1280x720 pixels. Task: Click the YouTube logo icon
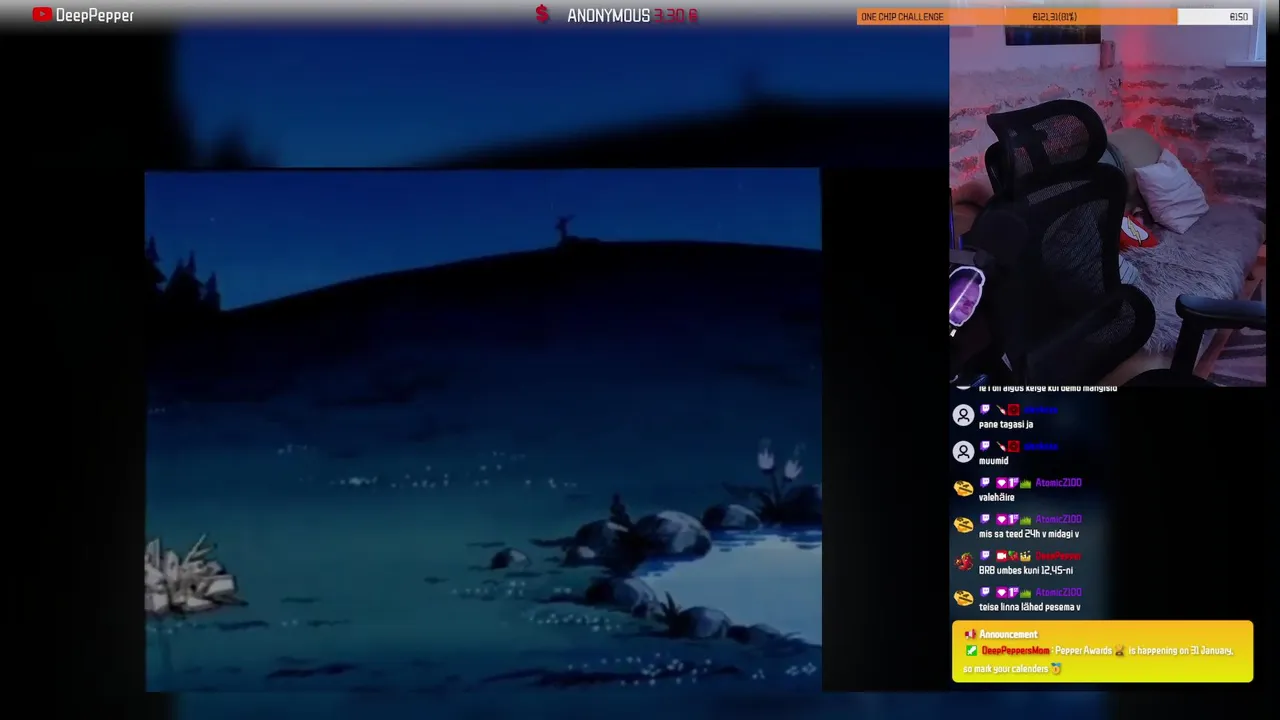point(42,15)
